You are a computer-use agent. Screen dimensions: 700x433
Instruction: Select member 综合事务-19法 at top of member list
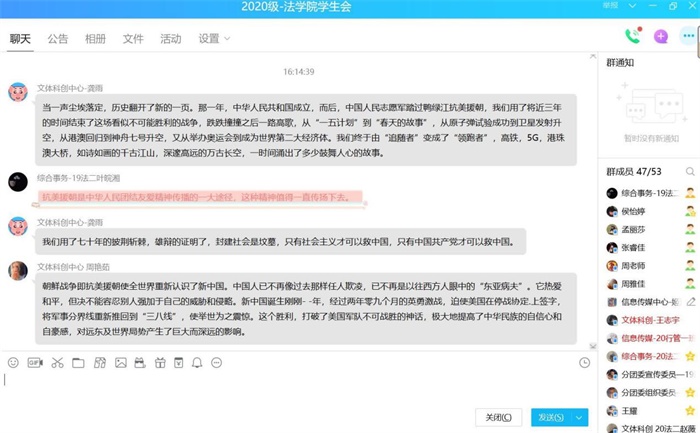pos(651,193)
